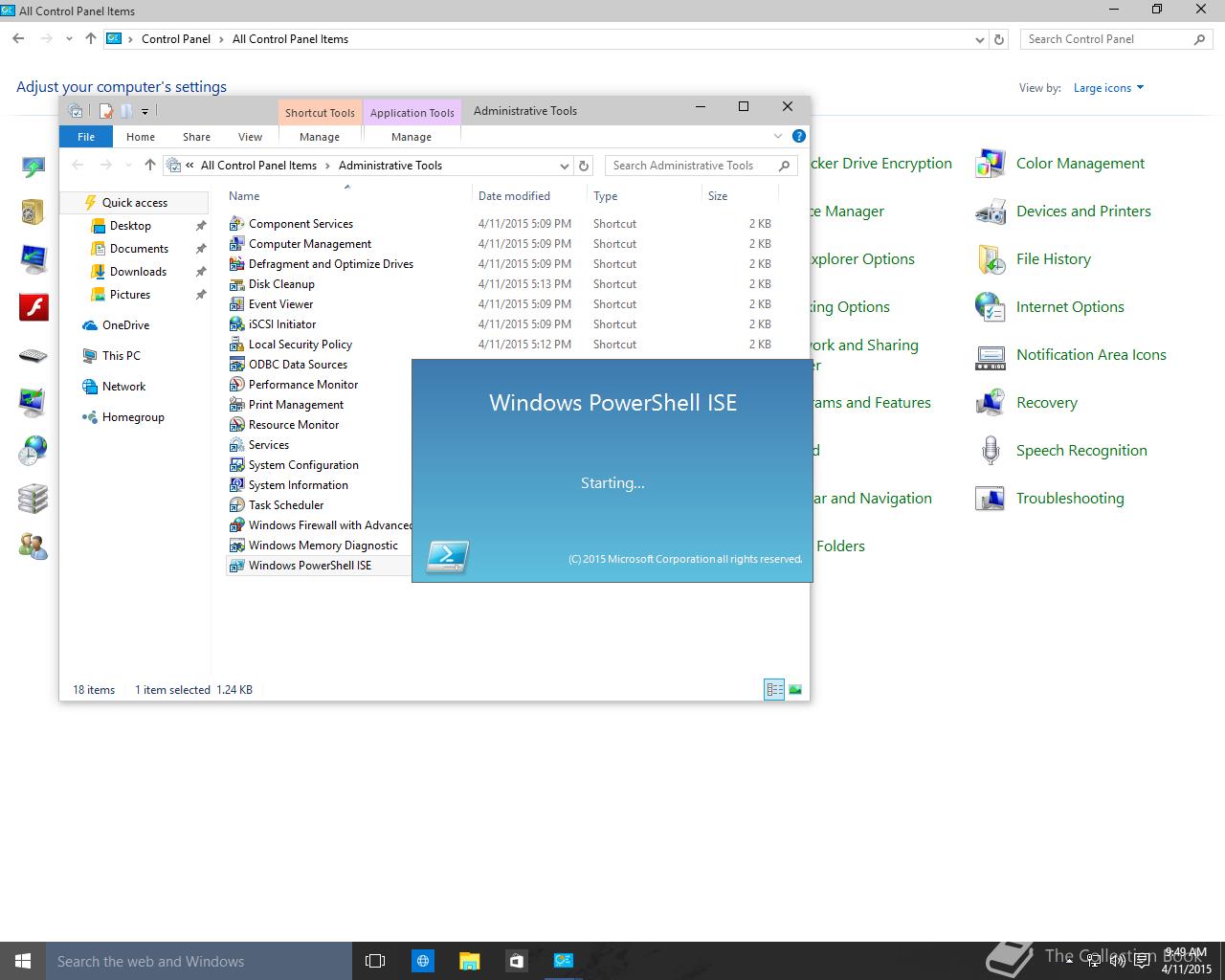Click the Search Control Panel field

pyautogui.click(x=1116, y=39)
